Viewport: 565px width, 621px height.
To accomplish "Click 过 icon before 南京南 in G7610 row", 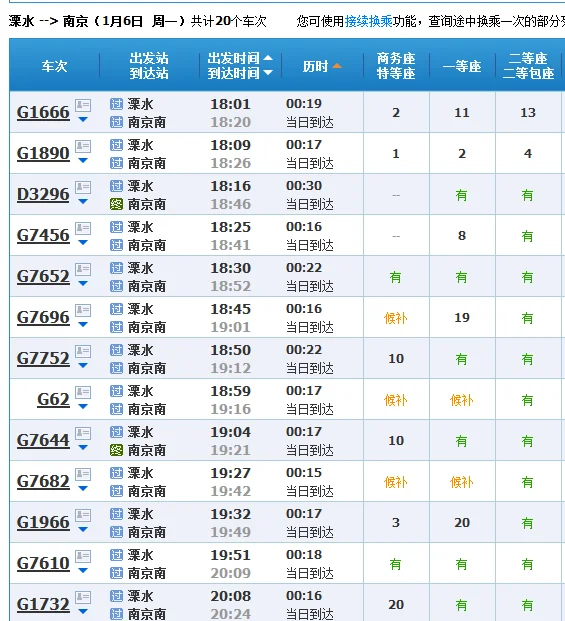I will (x=116, y=573).
